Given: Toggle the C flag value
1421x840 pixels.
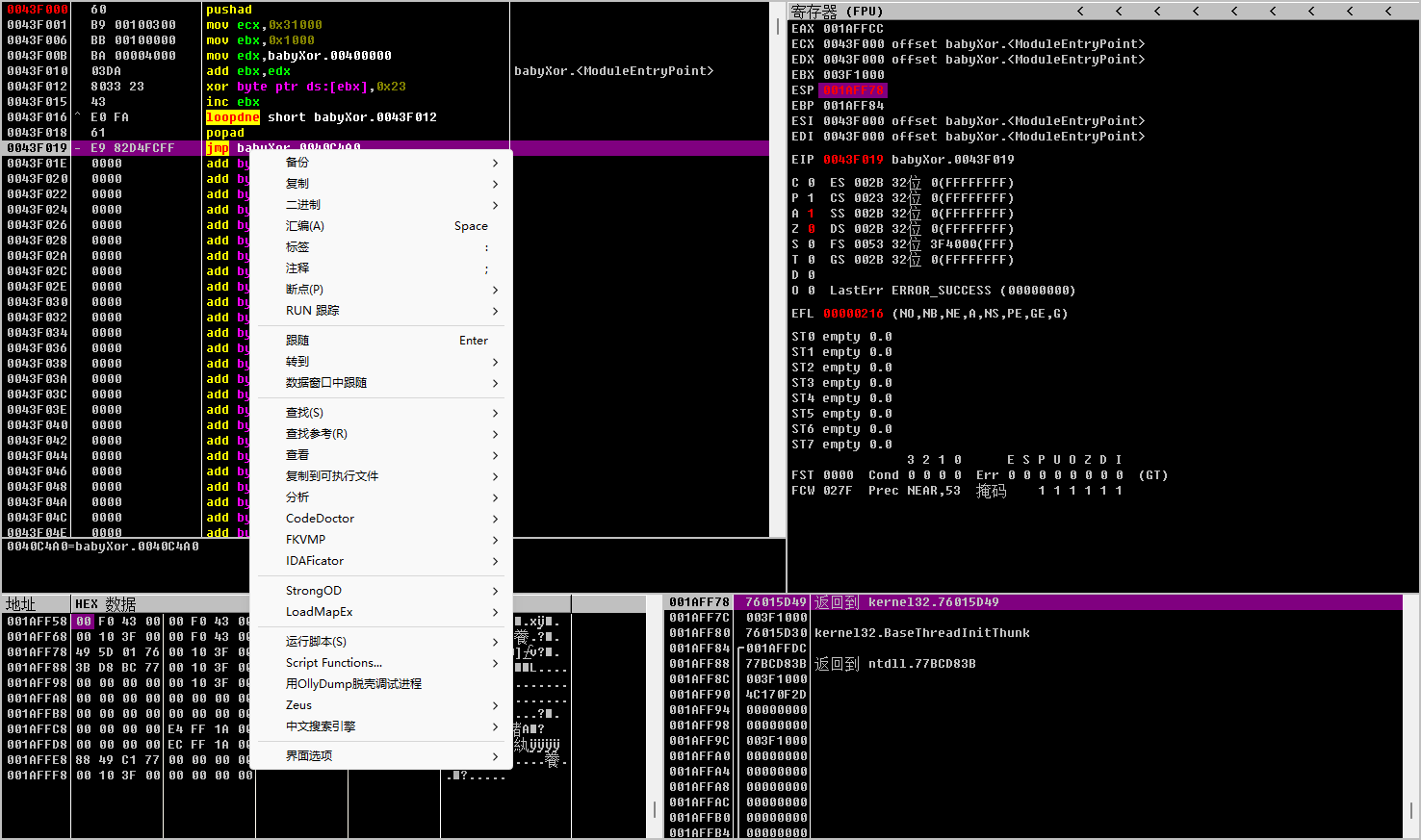Looking at the screenshot, I should tap(812, 183).
